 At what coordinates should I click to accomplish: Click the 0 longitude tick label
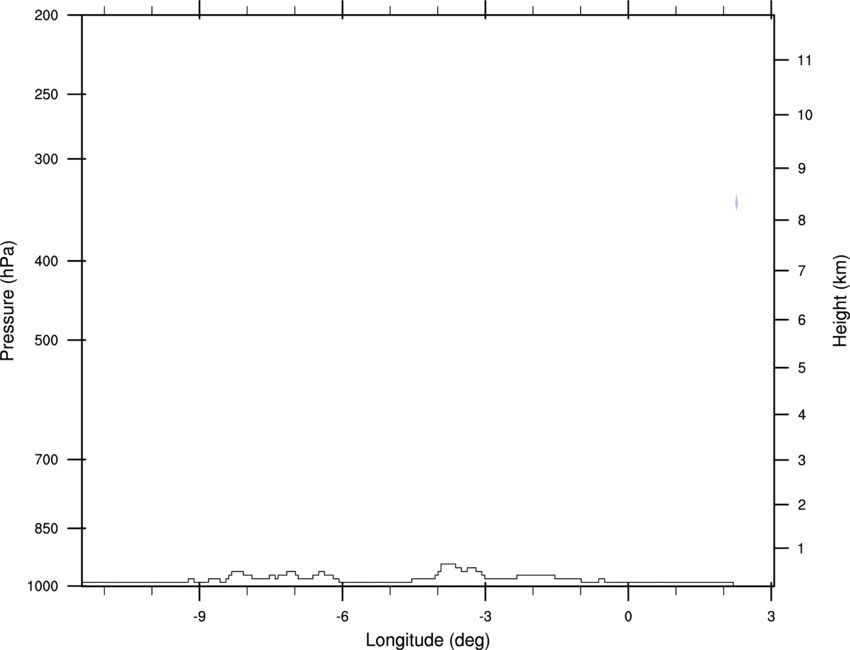pyautogui.click(x=628, y=616)
